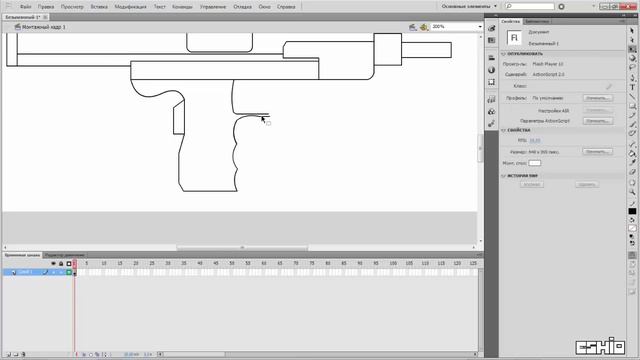Screen dimensions: 640x360
Task: Select the Rectangle tool
Action: pyautogui.click(x=632, y=106)
